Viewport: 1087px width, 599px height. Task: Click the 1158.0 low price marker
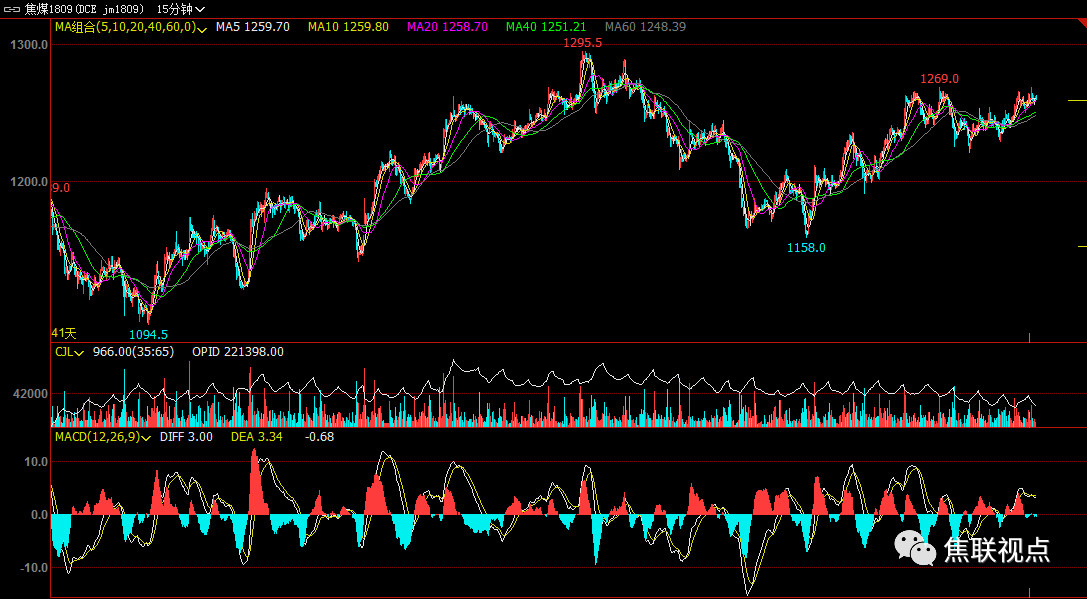point(806,248)
